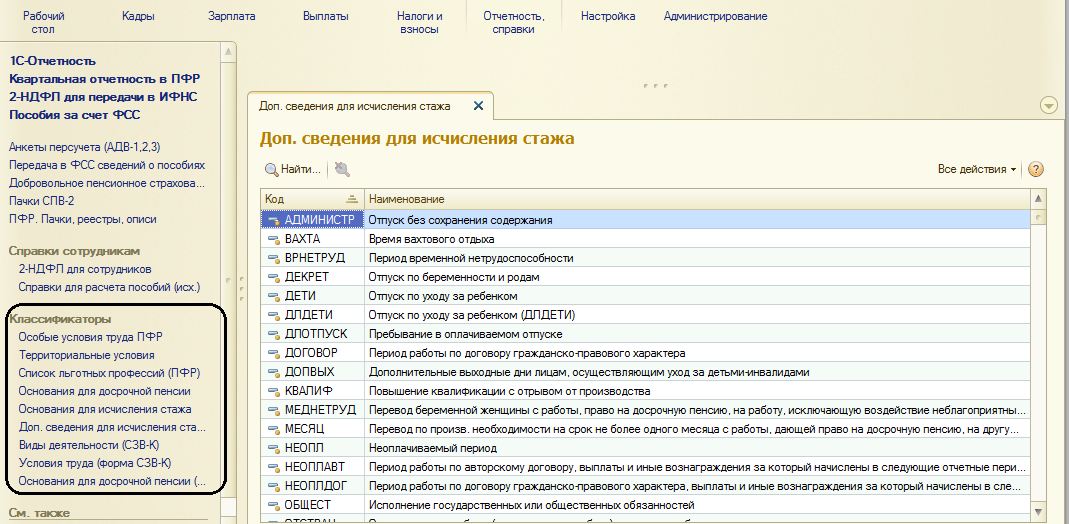Open 2-НДФЛ для передачи в ИФНС
This screenshot has width=1069, height=524.
(103, 97)
